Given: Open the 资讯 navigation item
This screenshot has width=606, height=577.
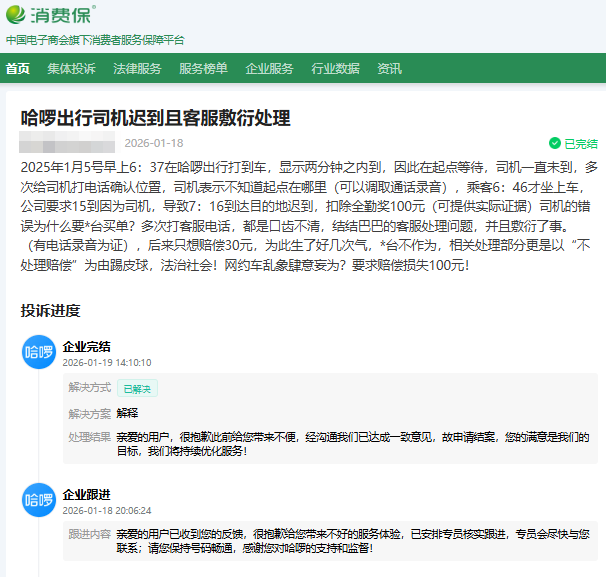Looking at the screenshot, I should [x=389, y=69].
